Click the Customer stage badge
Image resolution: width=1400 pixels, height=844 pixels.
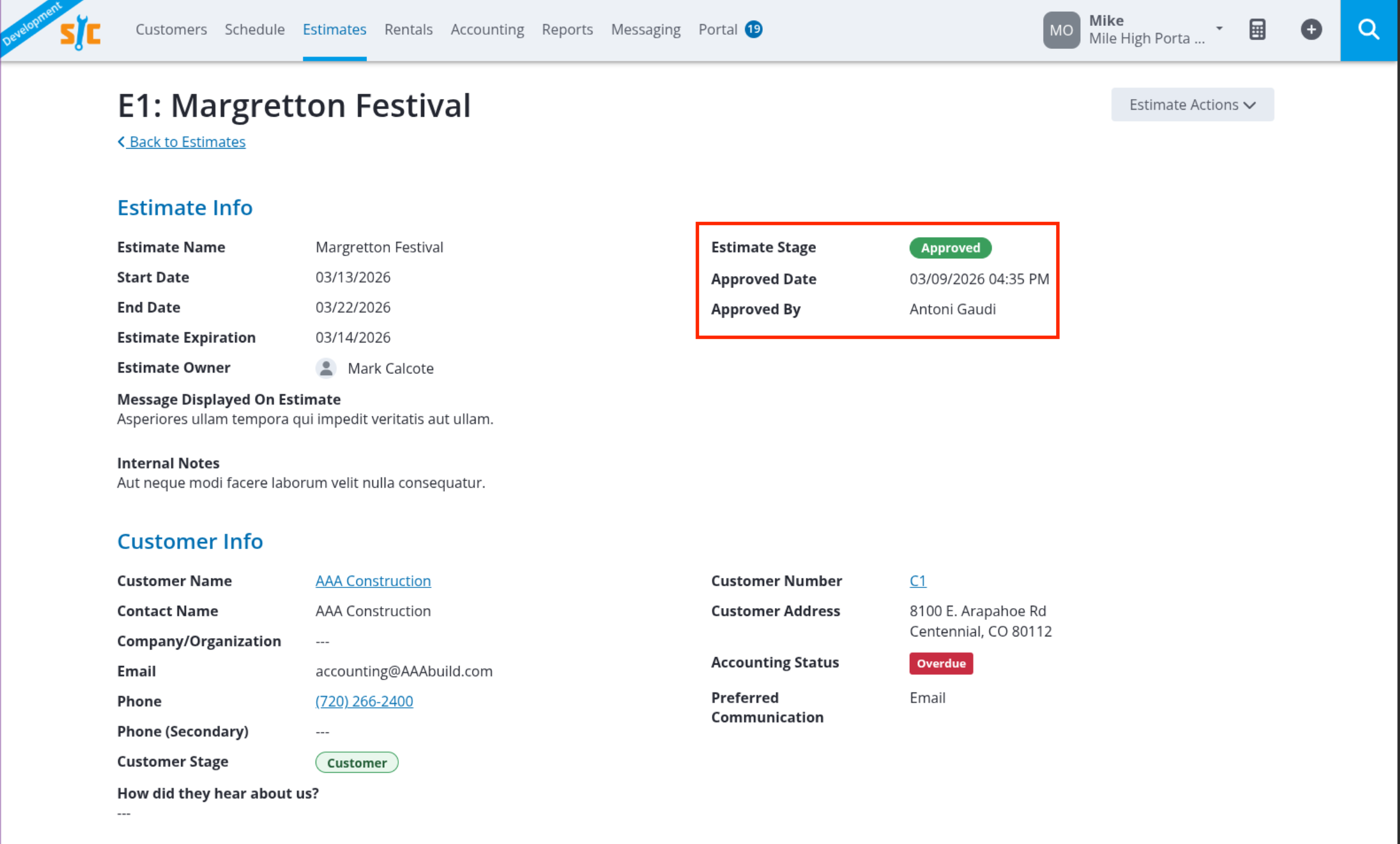(x=357, y=762)
